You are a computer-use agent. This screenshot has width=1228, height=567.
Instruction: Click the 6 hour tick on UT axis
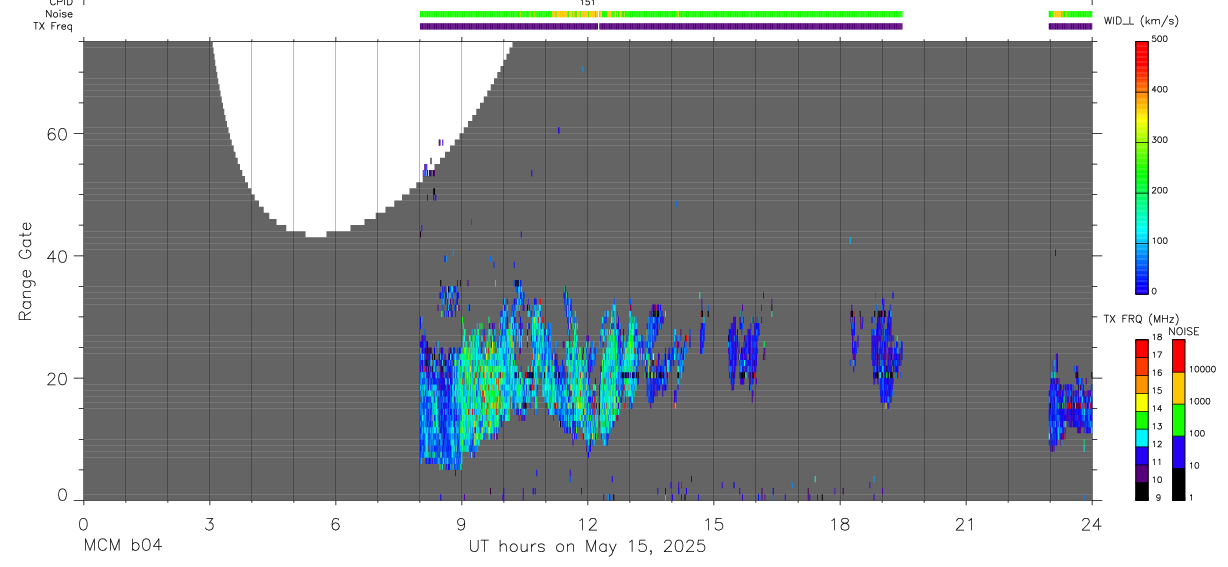[x=335, y=523]
